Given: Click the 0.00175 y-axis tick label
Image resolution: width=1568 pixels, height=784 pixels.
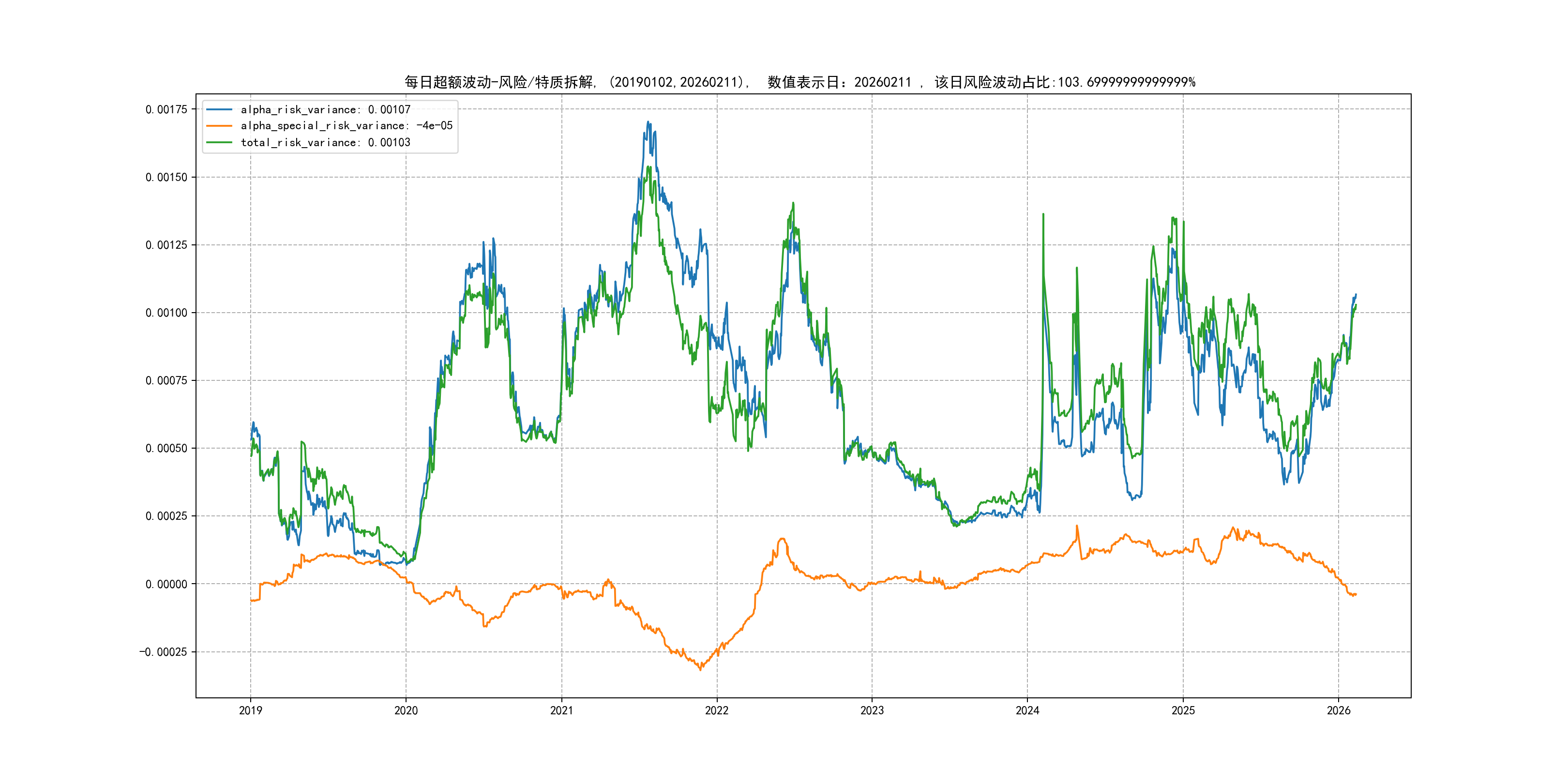Looking at the screenshot, I should tap(166, 109).
